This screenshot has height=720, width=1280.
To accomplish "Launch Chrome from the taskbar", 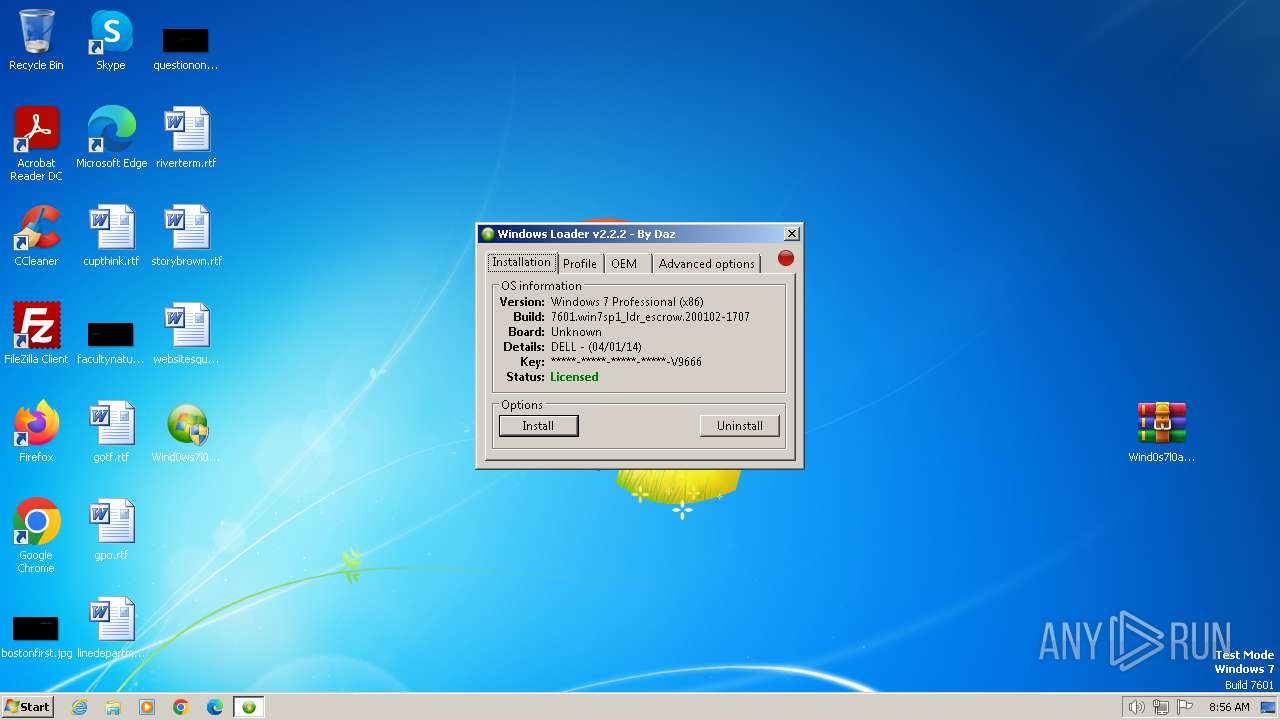I will pyautogui.click(x=181, y=707).
